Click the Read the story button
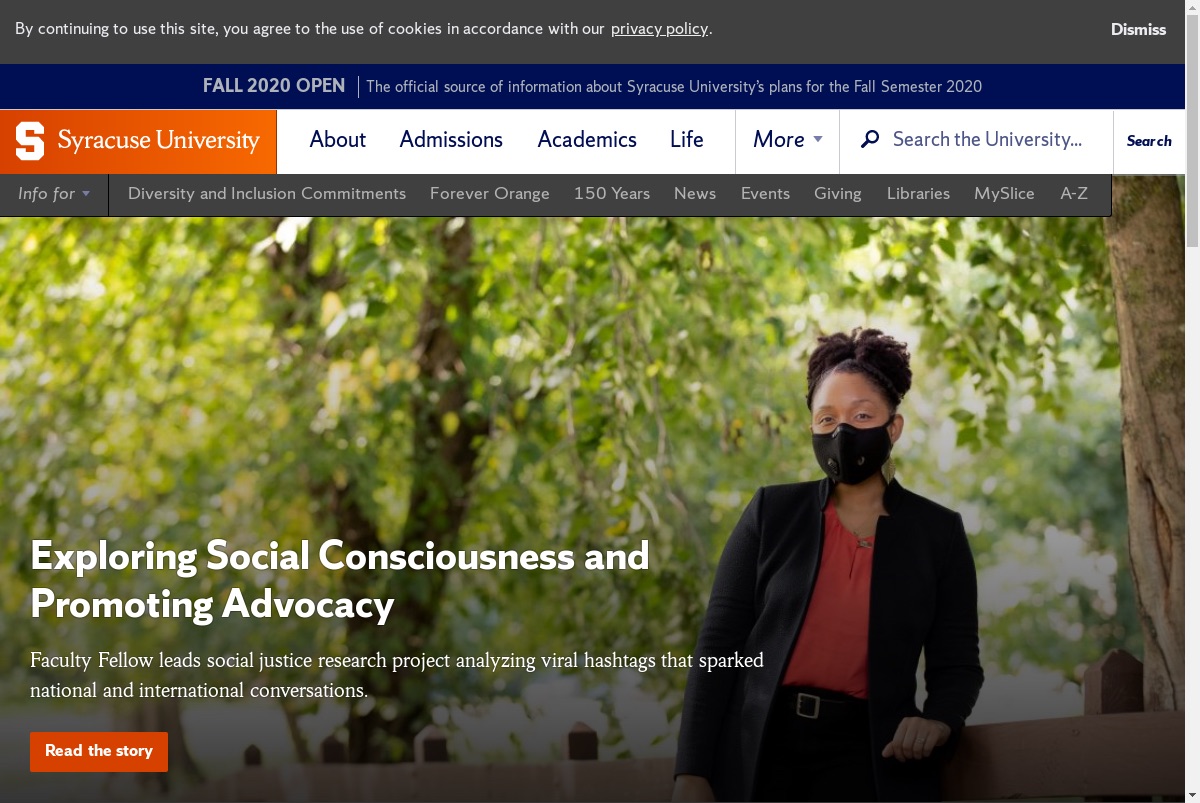Image resolution: width=1200 pixels, height=803 pixels. click(99, 751)
